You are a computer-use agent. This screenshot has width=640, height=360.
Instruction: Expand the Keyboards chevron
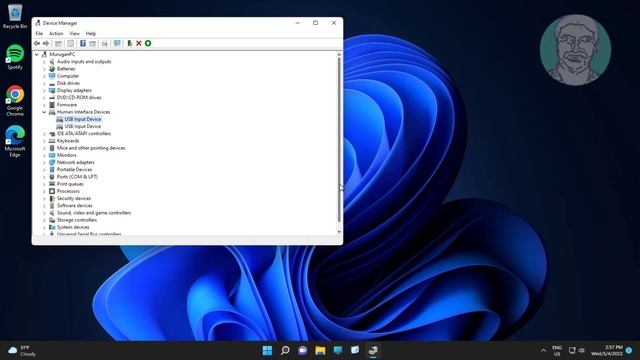tap(44, 141)
